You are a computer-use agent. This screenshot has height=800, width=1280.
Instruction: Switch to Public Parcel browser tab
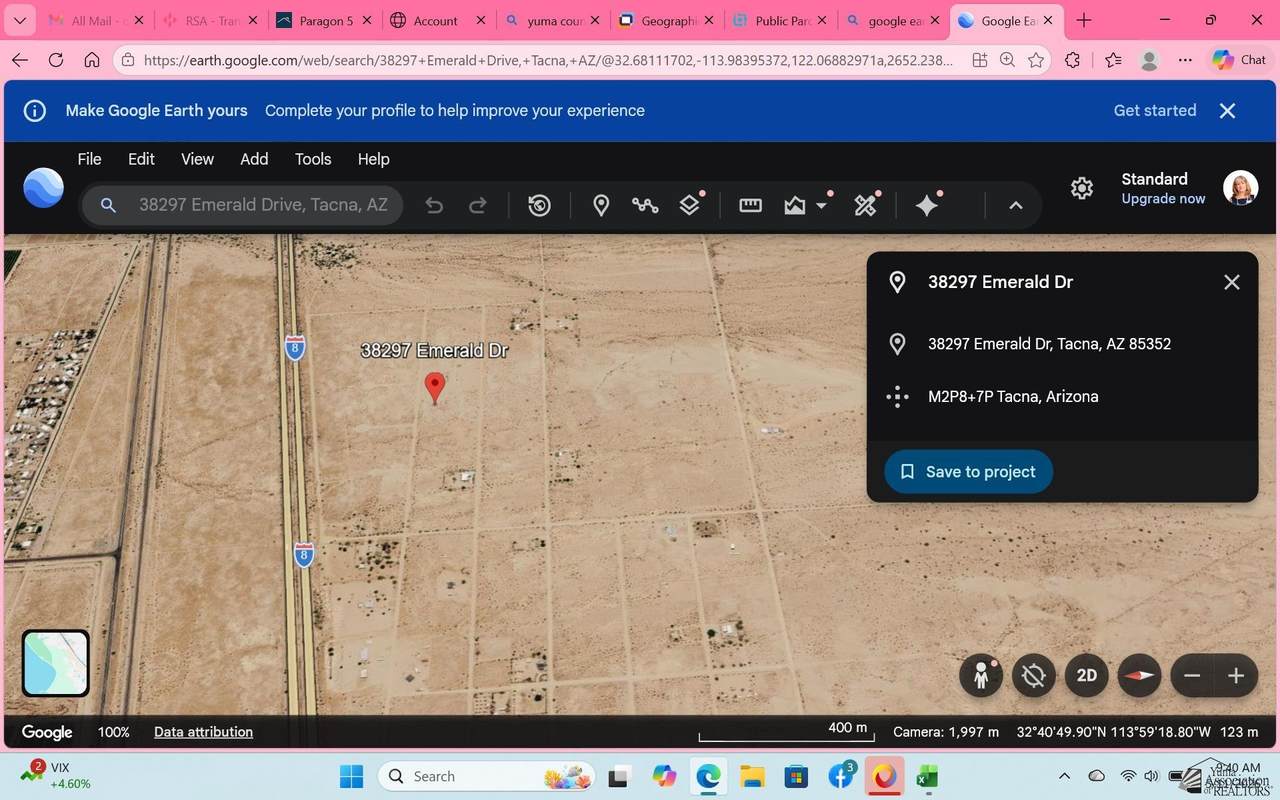781,20
